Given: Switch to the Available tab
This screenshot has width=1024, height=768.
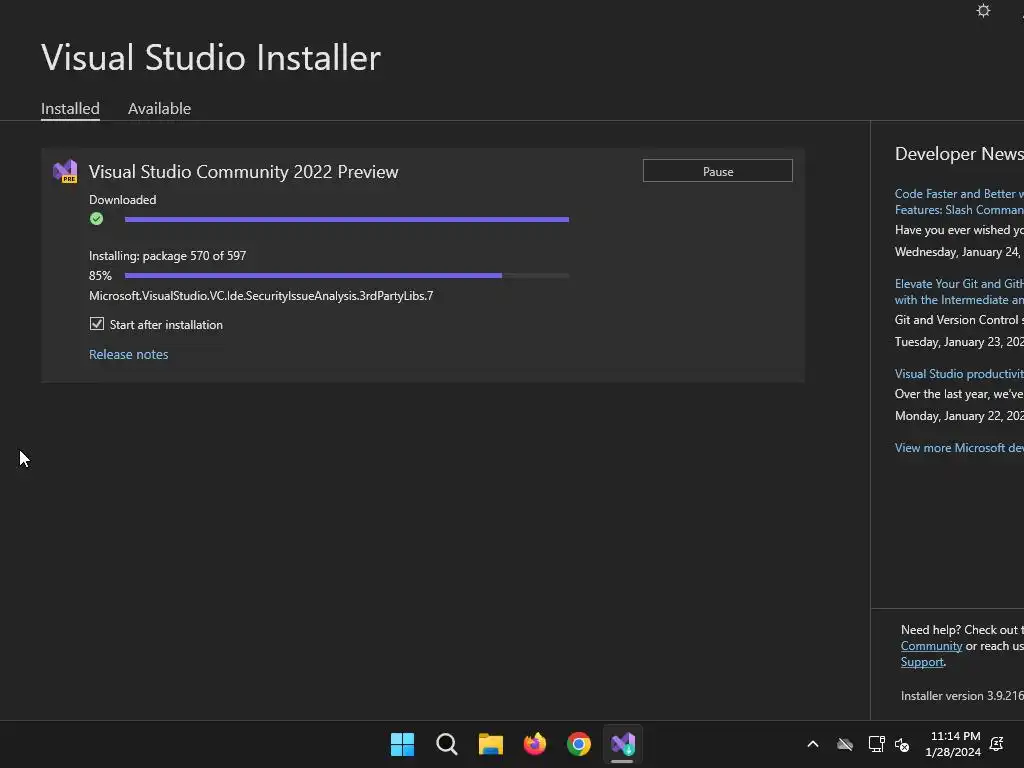Looking at the screenshot, I should [159, 108].
